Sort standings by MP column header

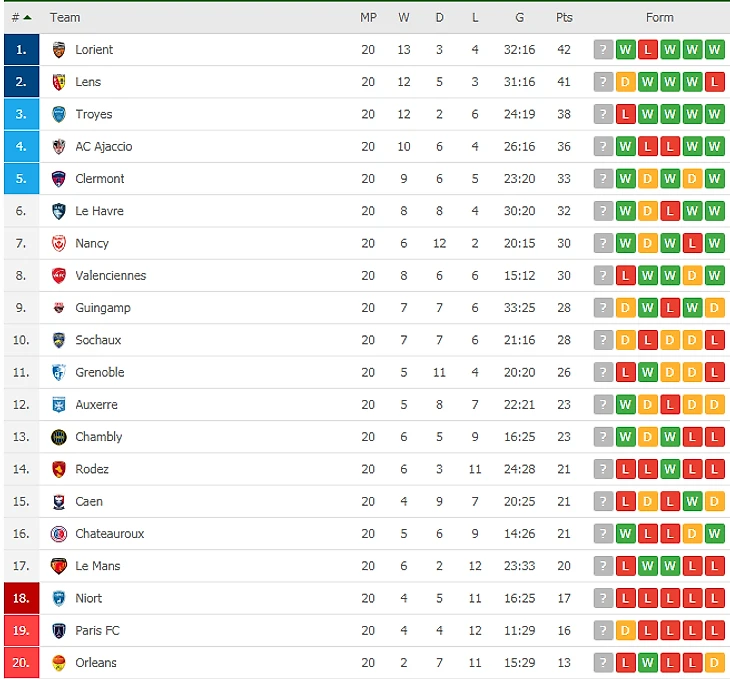pyautogui.click(x=368, y=17)
